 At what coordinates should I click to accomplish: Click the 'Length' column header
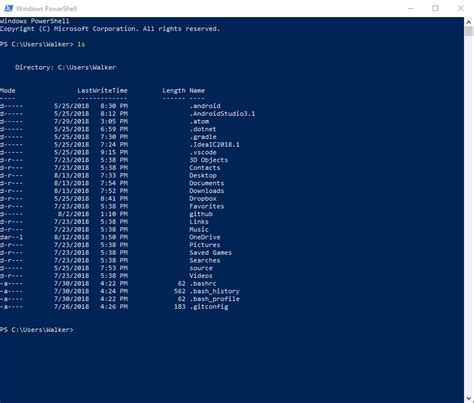(x=174, y=90)
